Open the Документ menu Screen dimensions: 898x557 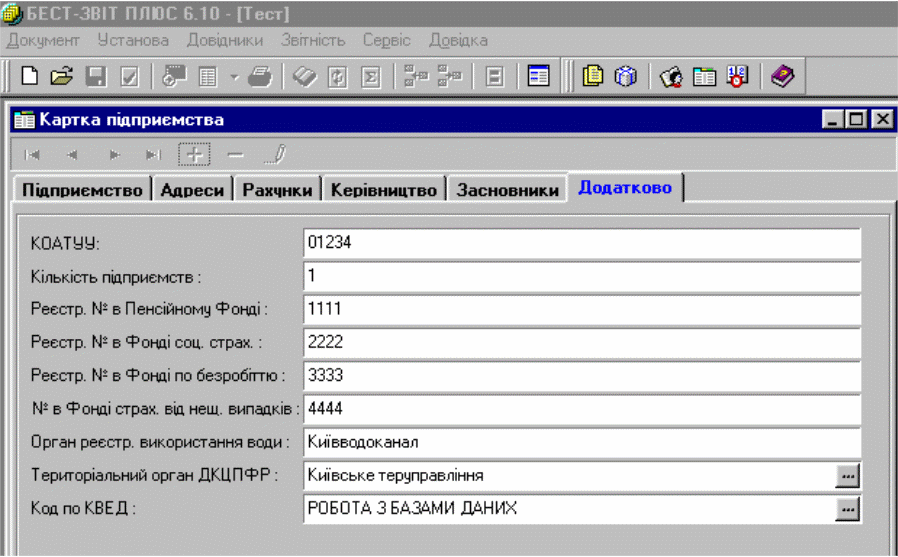(x=43, y=40)
